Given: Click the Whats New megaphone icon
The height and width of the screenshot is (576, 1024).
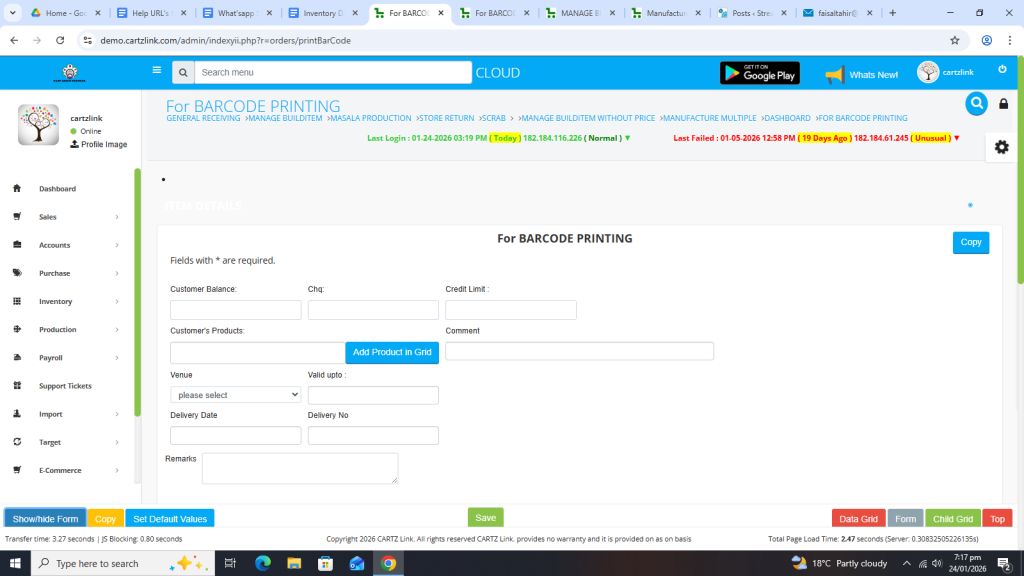Looking at the screenshot, I should point(835,74).
